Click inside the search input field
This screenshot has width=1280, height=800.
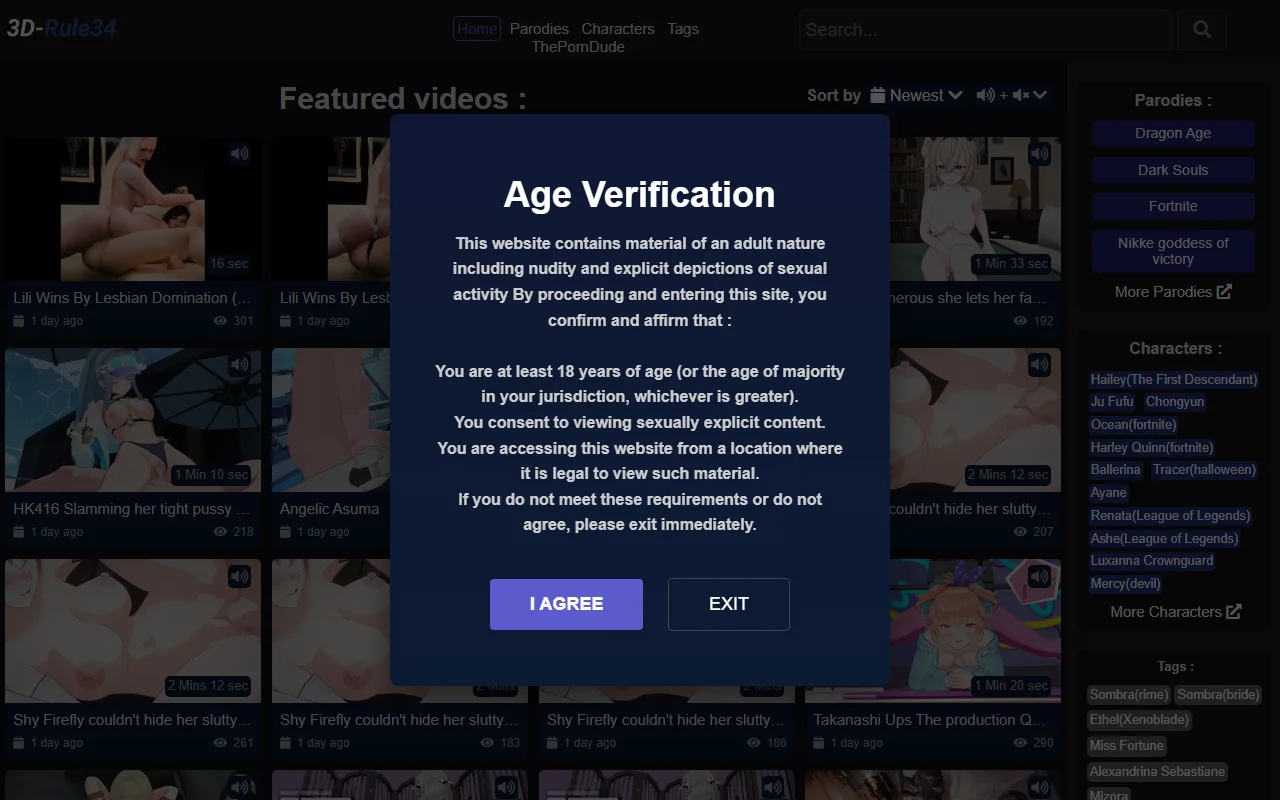985,30
